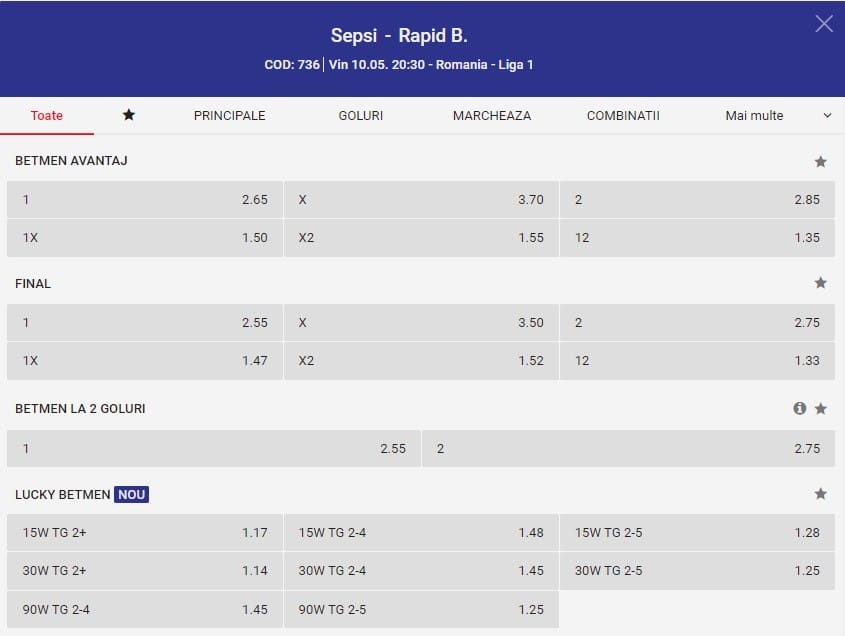Click the NOU badge beside LUCKY BETMEN

(131, 494)
